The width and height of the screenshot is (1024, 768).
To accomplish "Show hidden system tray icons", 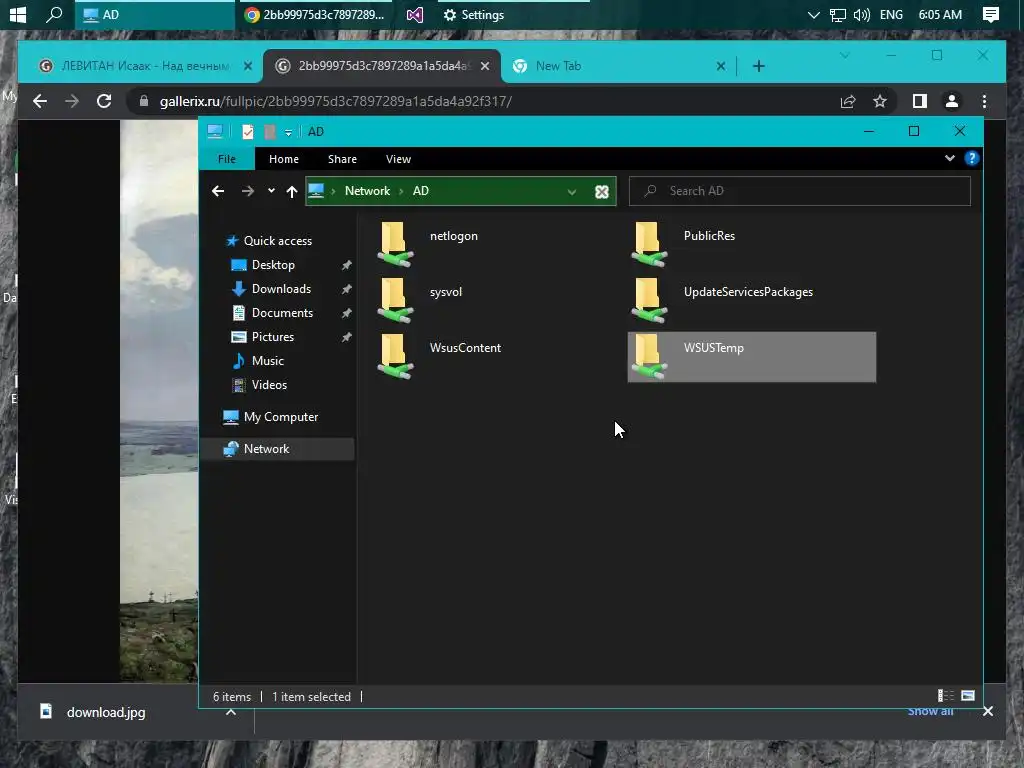I will tap(814, 14).
